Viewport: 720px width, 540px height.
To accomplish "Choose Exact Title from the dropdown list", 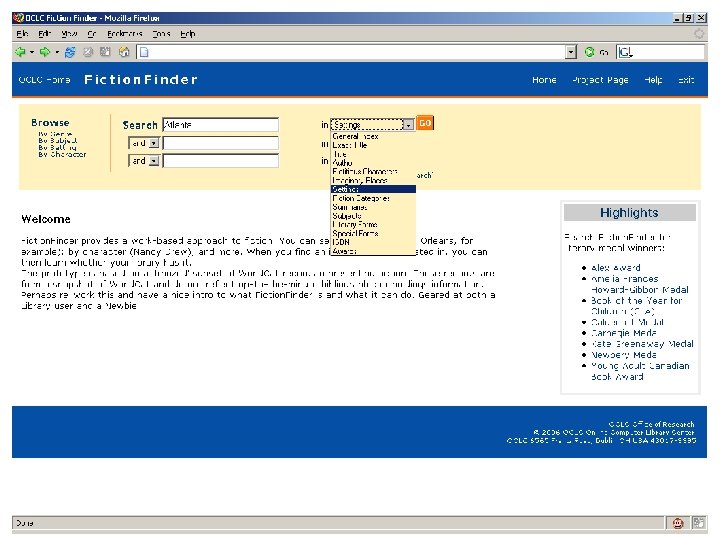I will click(373, 145).
